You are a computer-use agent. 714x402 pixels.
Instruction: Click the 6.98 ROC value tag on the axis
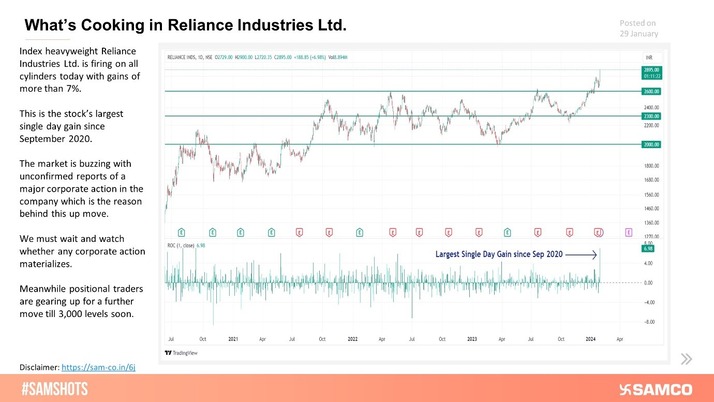pos(648,249)
